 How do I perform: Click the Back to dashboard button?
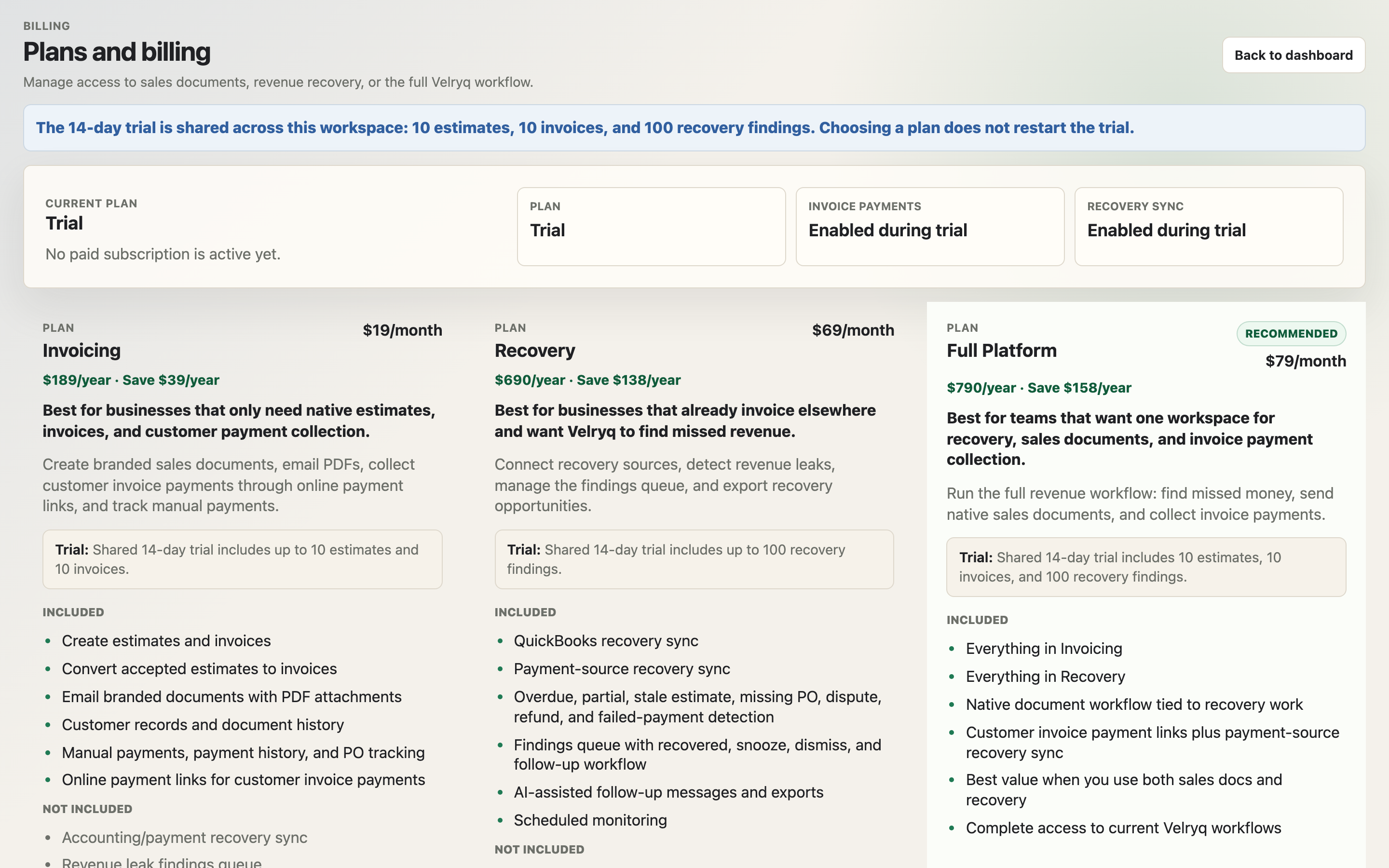[1293, 55]
